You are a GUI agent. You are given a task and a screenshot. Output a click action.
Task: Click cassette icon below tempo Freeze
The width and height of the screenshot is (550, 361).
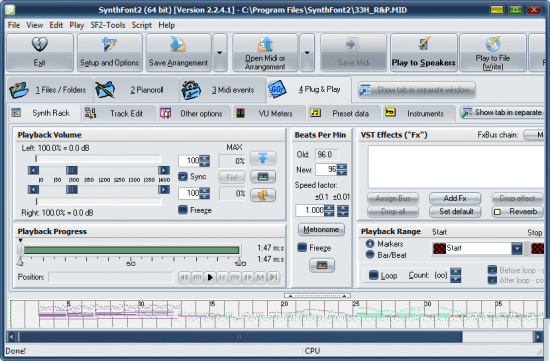coord(322,265)
